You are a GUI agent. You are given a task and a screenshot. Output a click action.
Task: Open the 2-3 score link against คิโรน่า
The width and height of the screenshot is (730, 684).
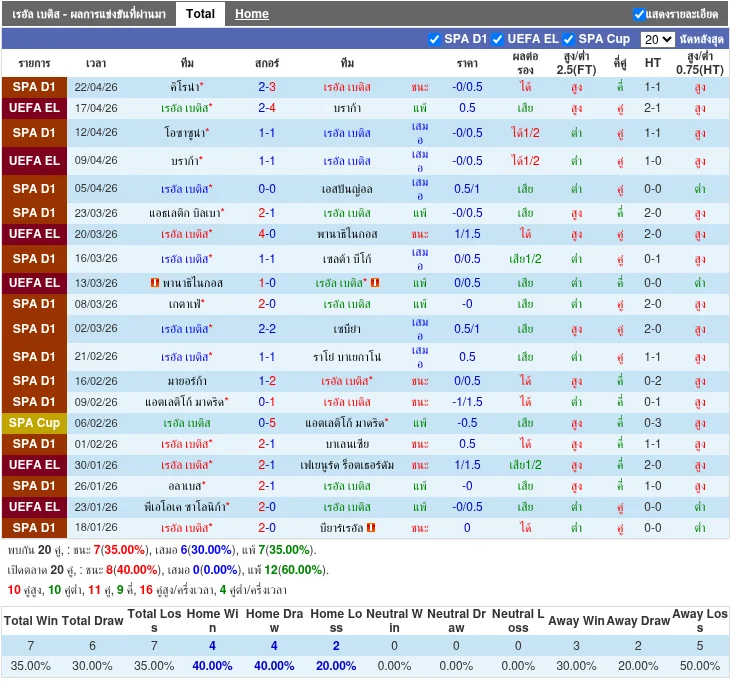pos(267,87)
